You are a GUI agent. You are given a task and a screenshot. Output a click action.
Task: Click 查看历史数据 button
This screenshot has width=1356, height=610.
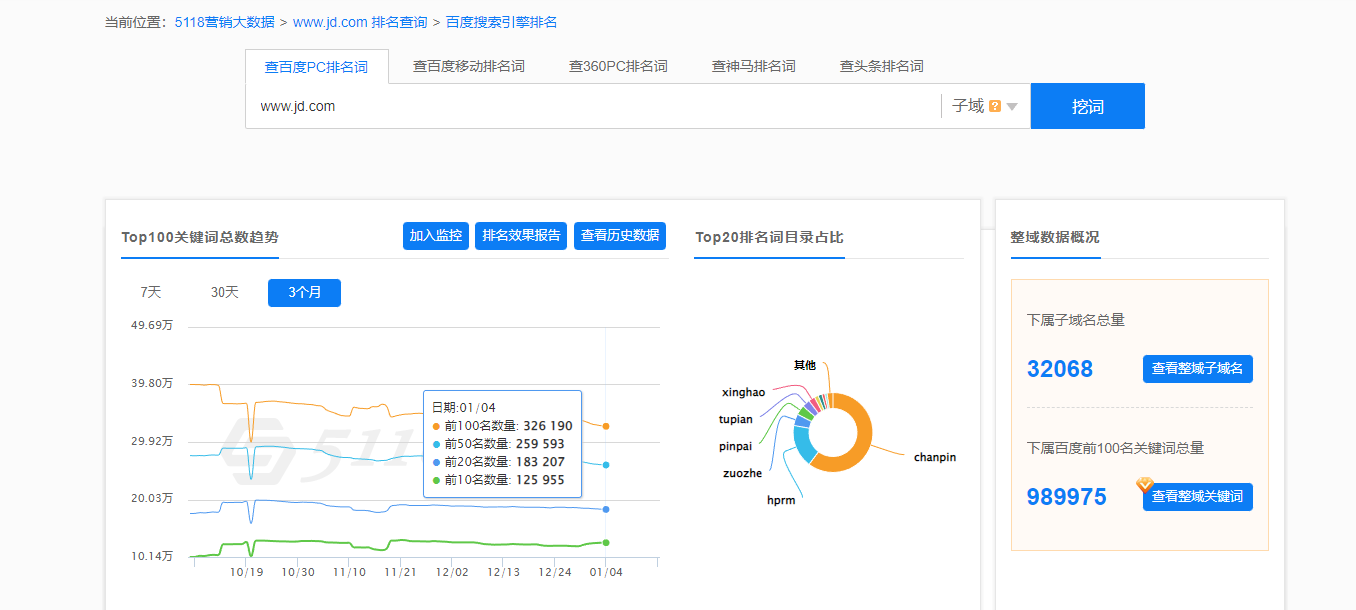(620, 236)
